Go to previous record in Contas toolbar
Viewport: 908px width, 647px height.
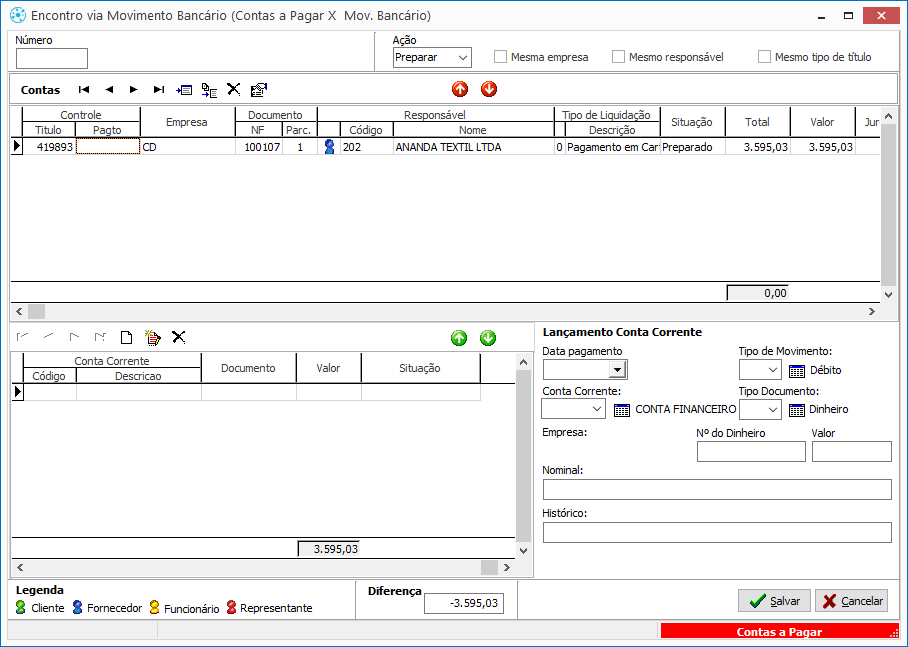(x=109, y=89)
